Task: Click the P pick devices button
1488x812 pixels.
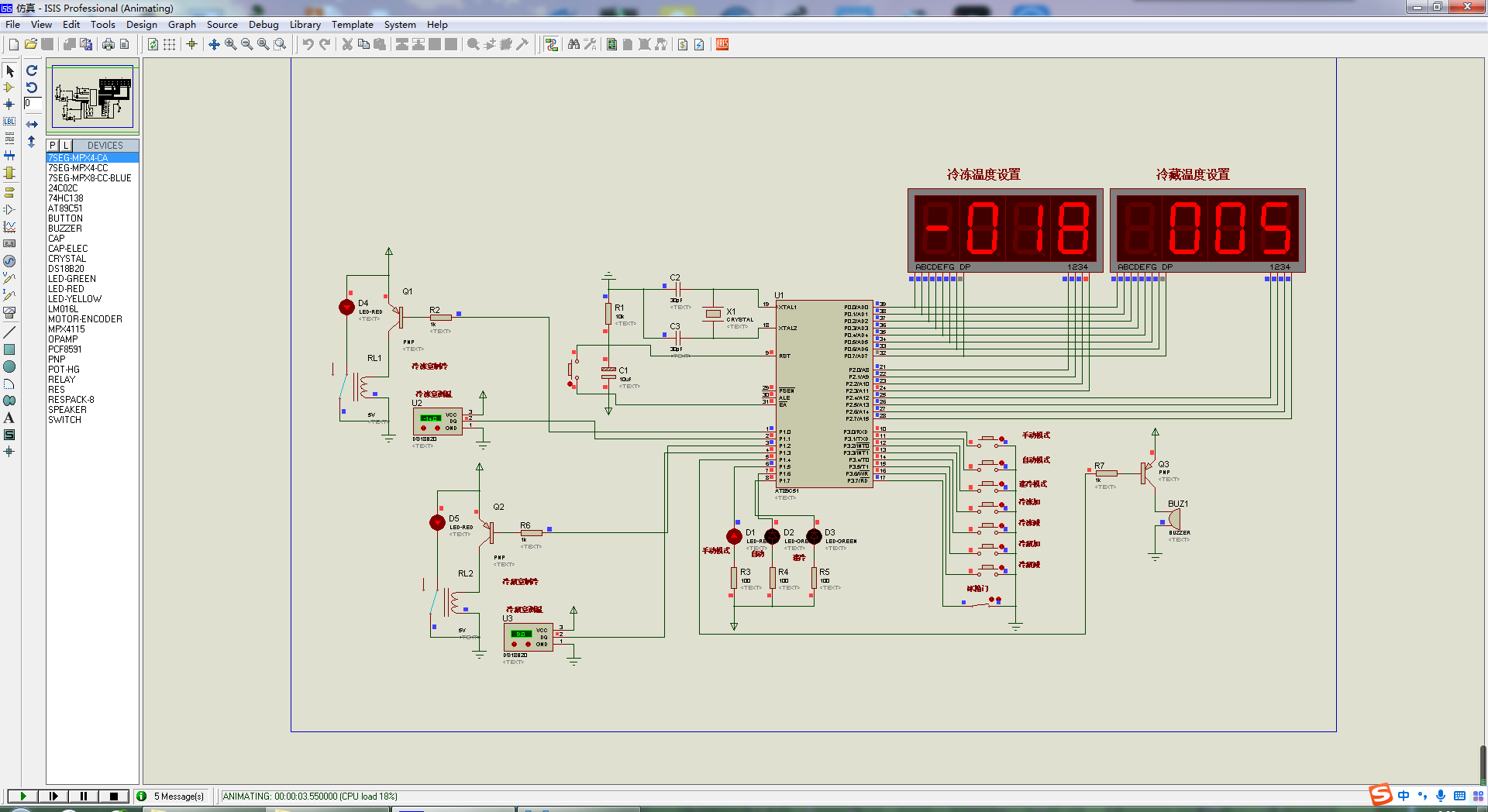Action: (x=53, y=145)
